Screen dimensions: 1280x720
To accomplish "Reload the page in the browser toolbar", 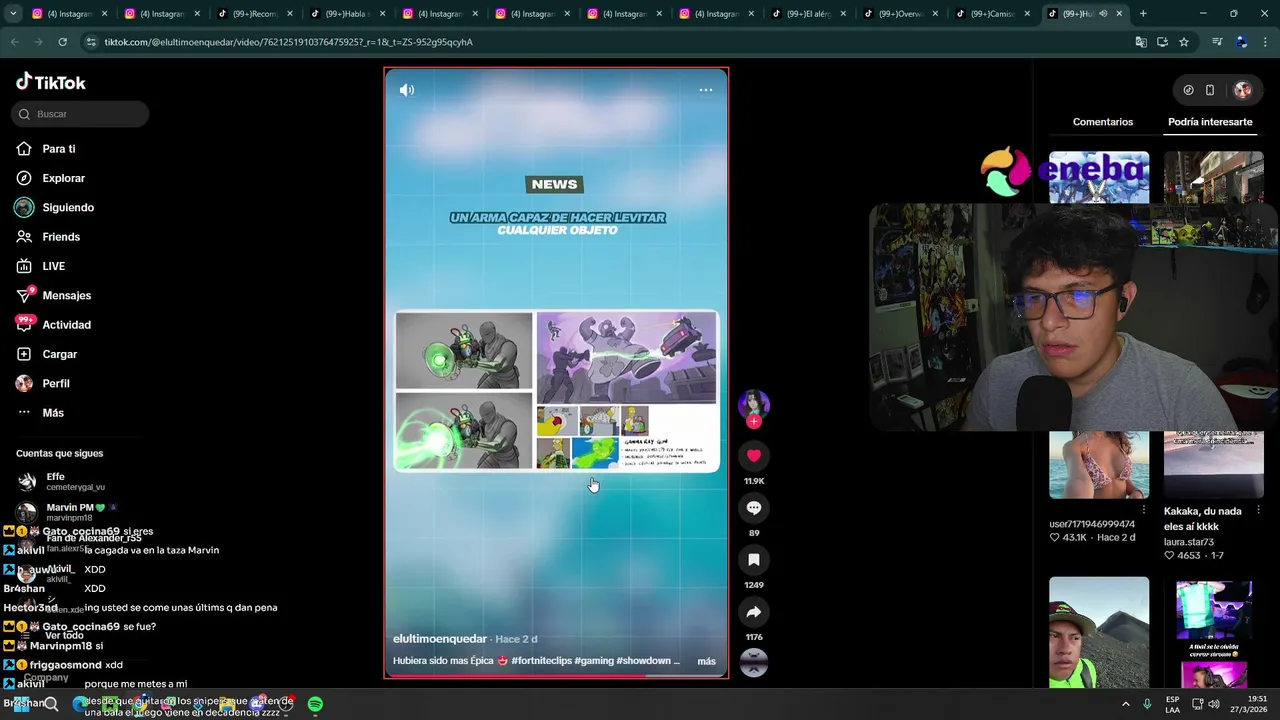I will tap(62, 42).
